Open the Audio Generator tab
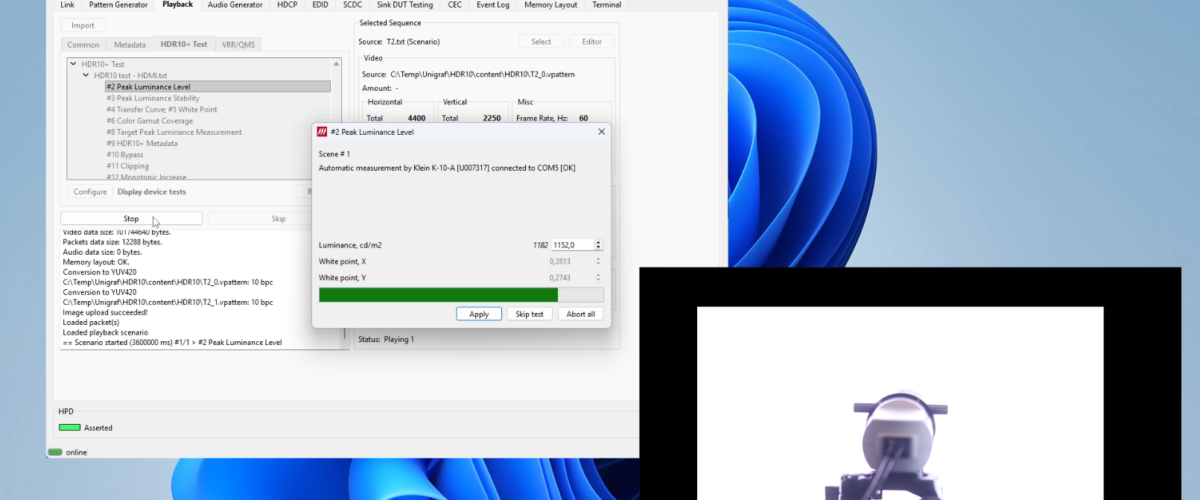 pos(235,5)
